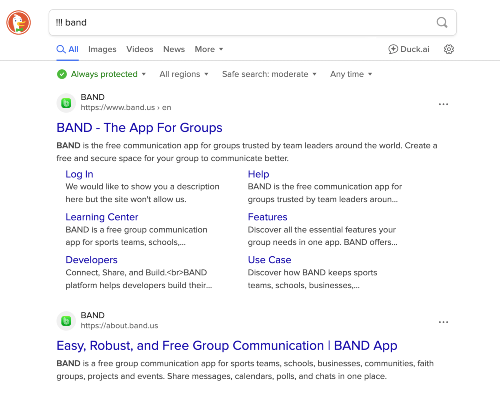Expand the More search categories menu

(x=209, y=49)
